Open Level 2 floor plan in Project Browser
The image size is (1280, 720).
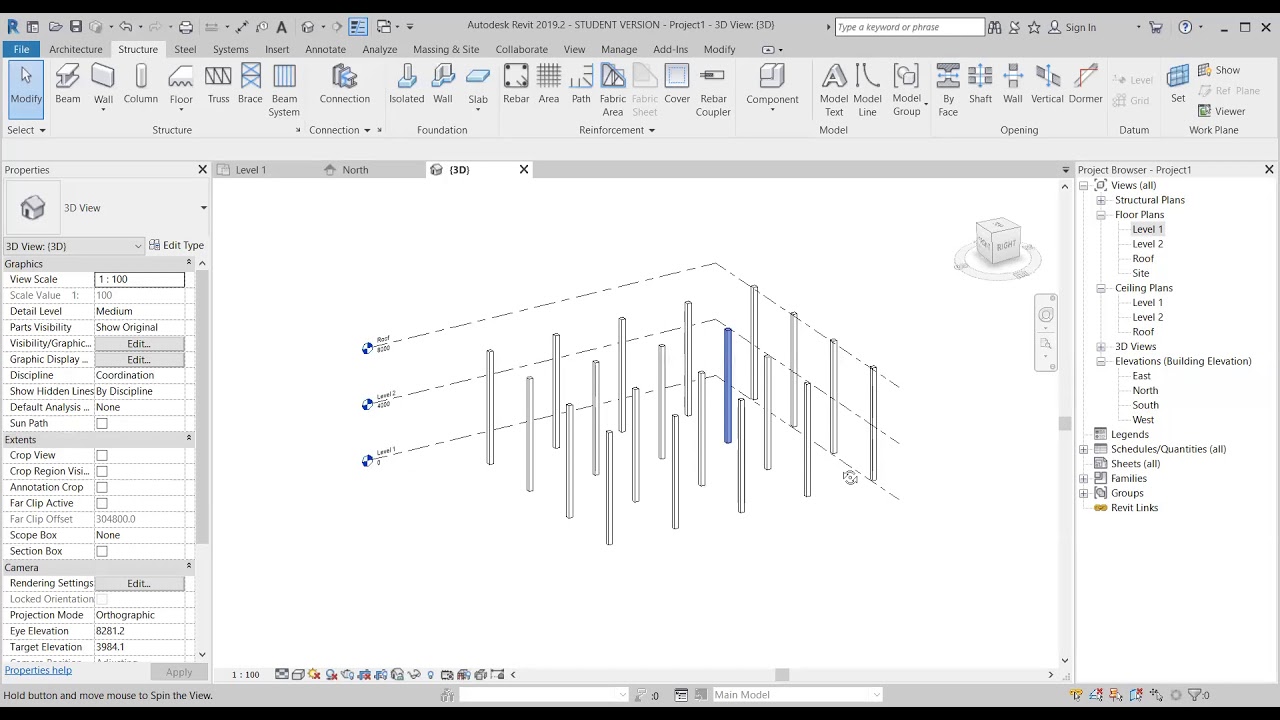1147,244
